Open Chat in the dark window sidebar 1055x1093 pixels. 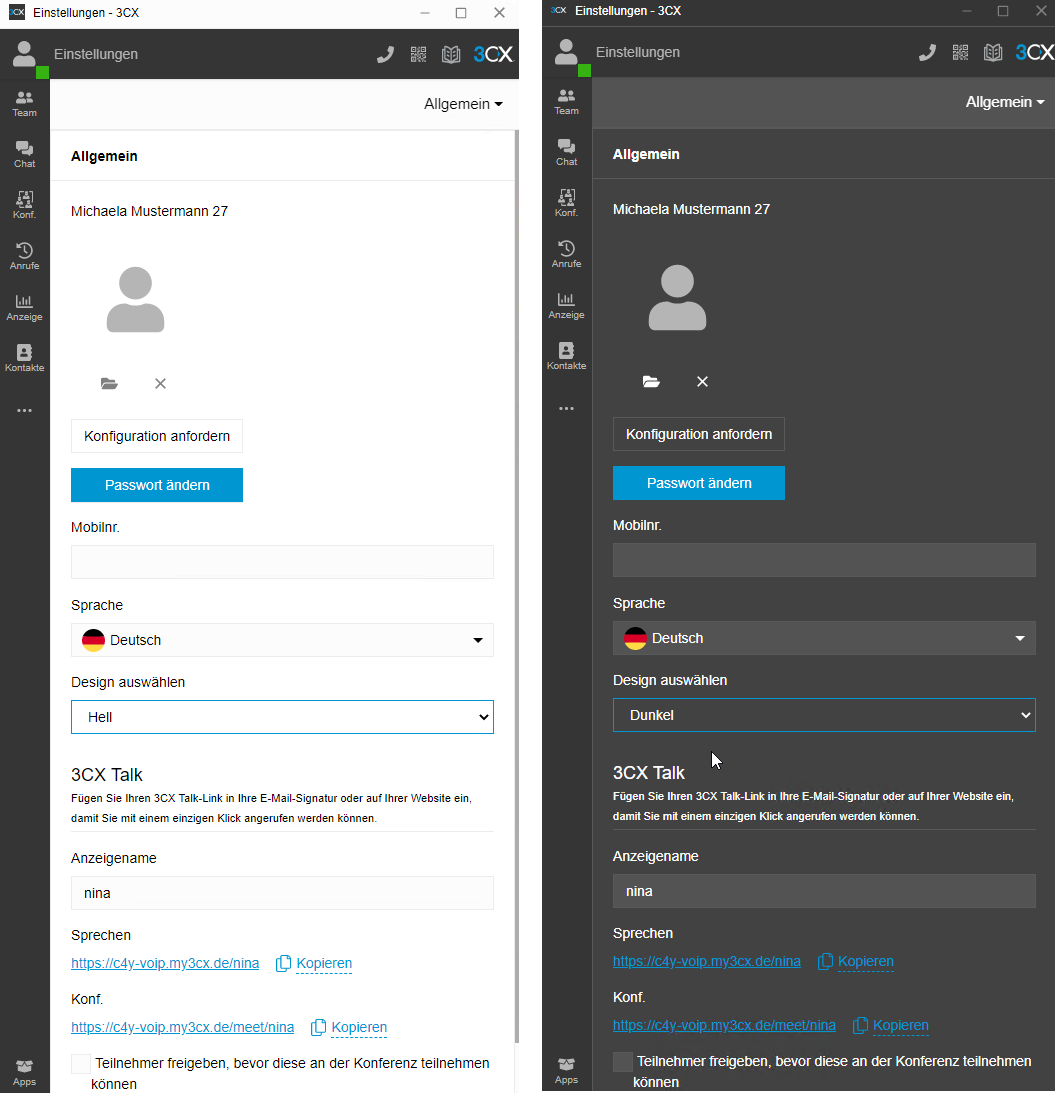tap(566, 153)
